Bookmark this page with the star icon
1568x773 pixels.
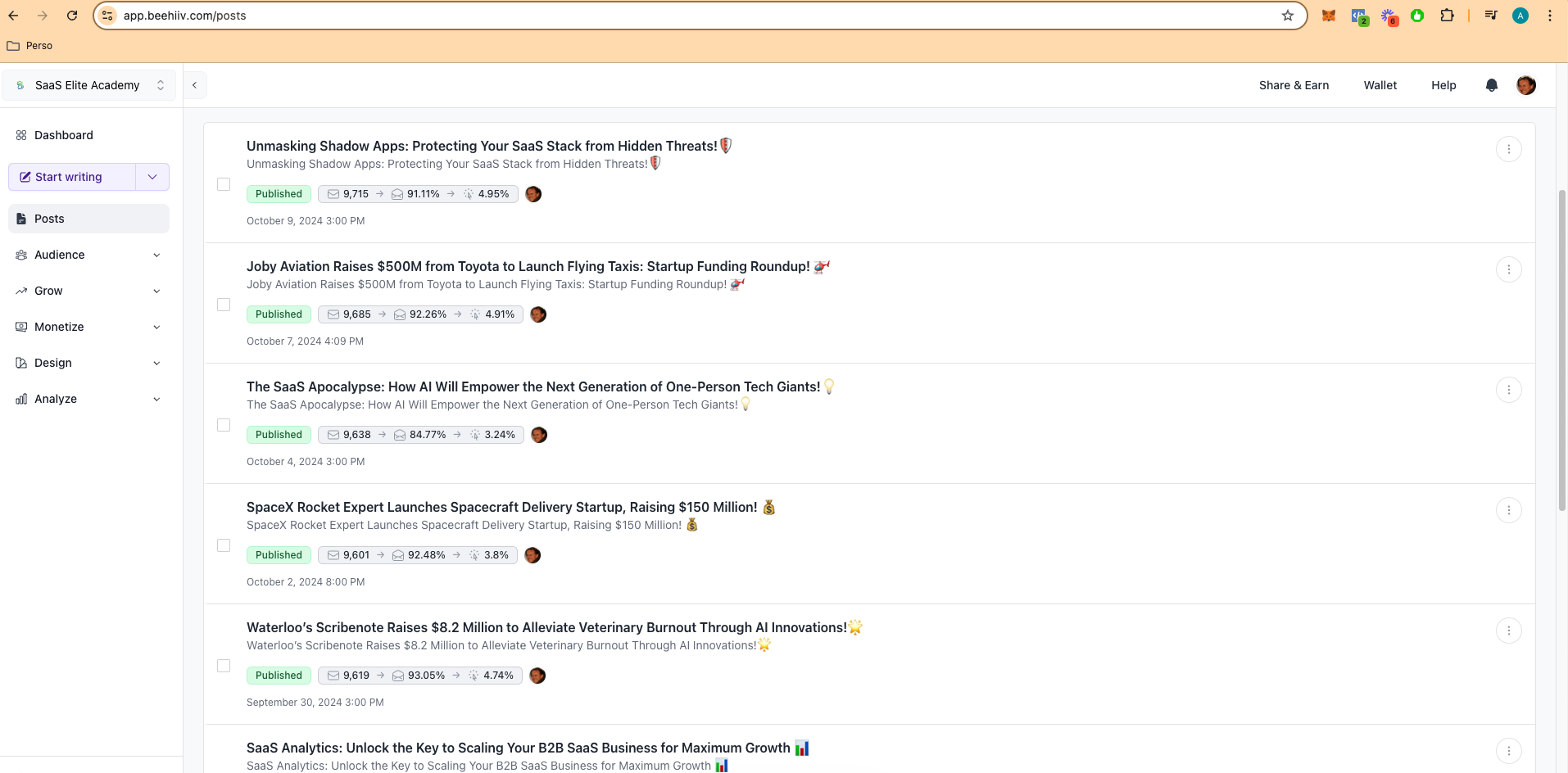[x=1288, y=16]
